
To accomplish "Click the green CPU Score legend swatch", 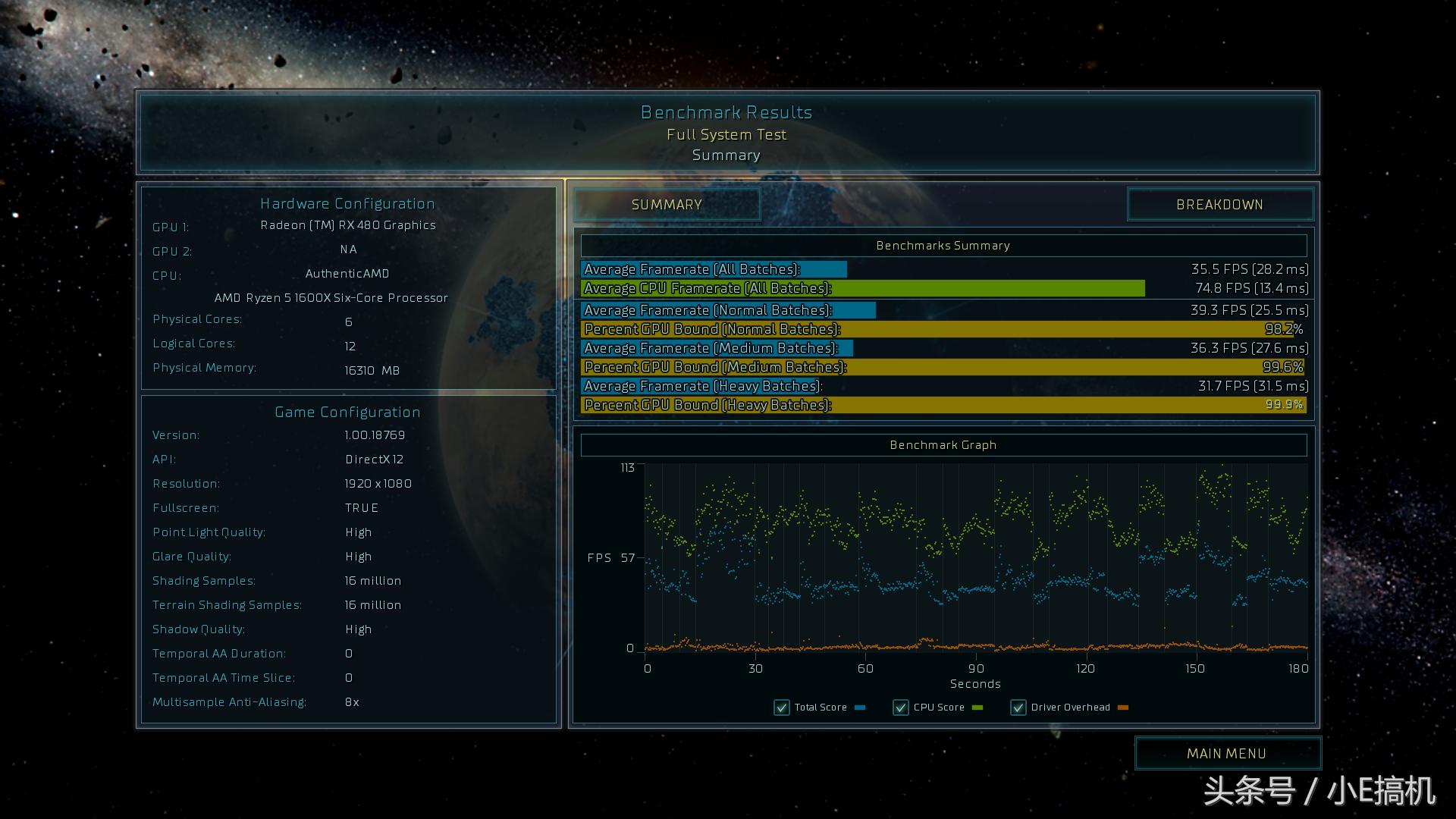I will coord(977,708).
